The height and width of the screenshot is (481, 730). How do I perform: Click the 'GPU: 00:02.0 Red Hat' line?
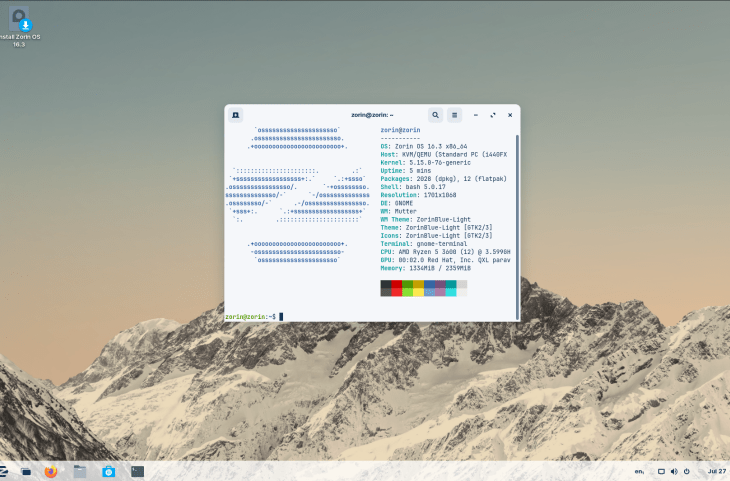coord(445,260)
